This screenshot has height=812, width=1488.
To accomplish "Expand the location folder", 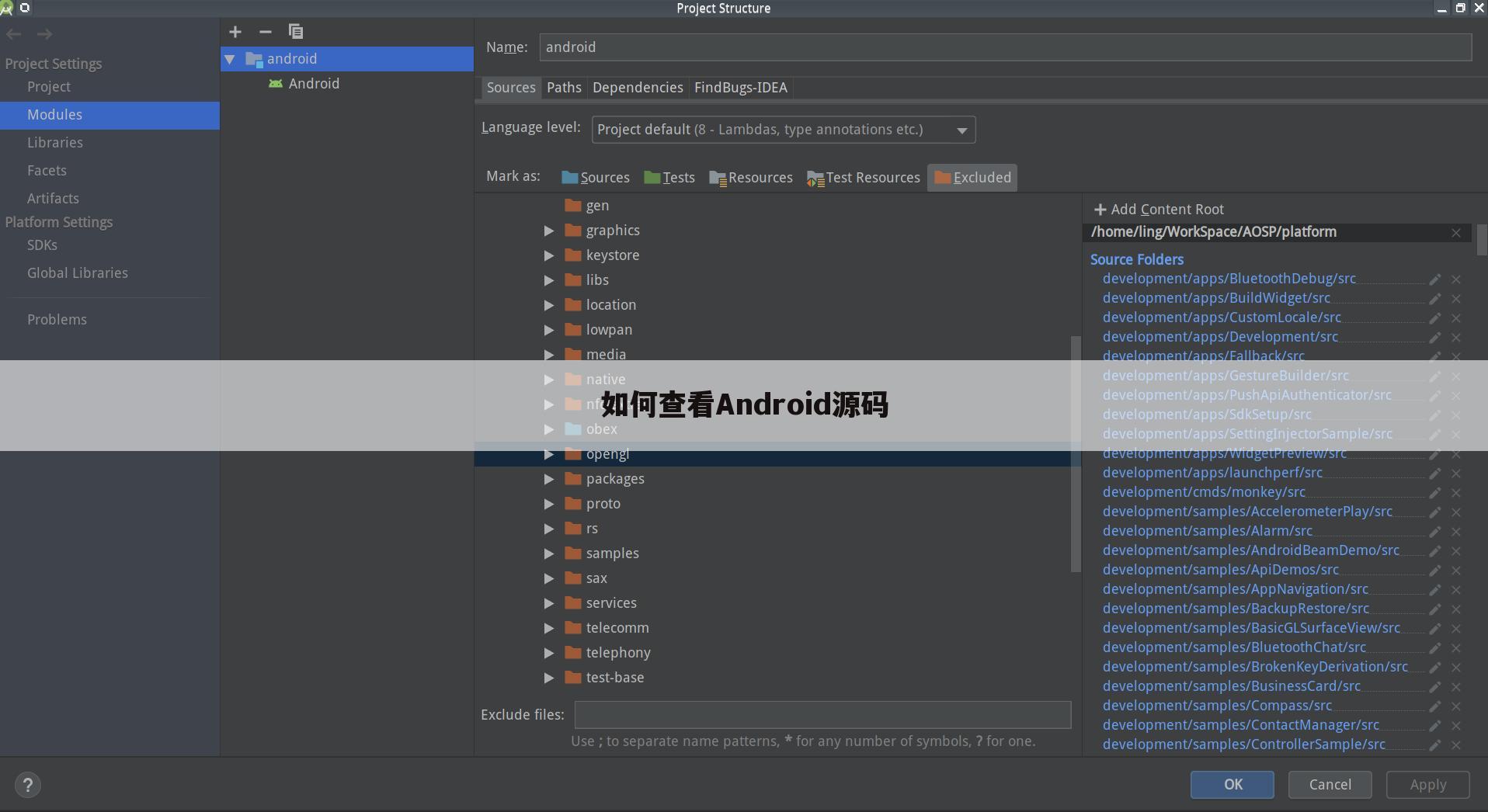I will tap(549, 305).
